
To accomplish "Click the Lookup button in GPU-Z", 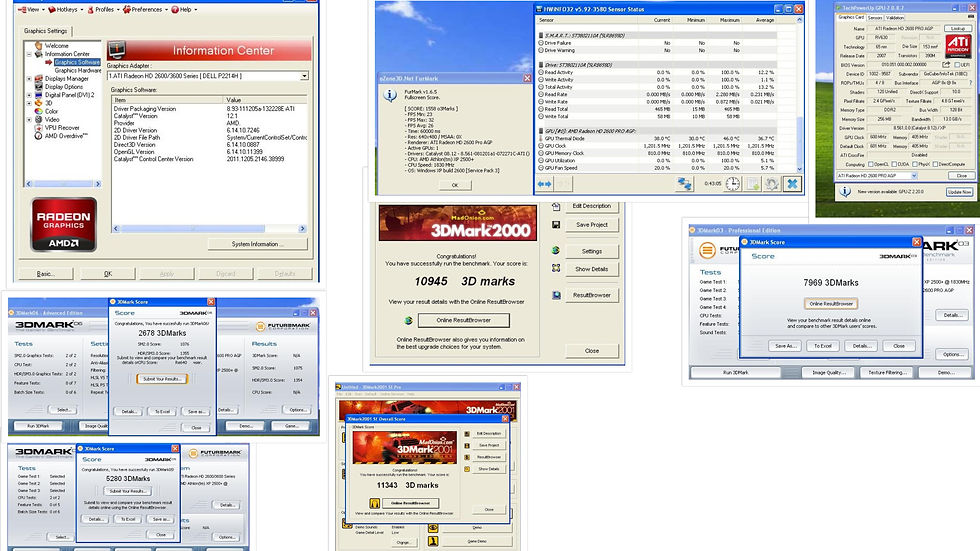I will pyautogui.click(x=958, y=29).
